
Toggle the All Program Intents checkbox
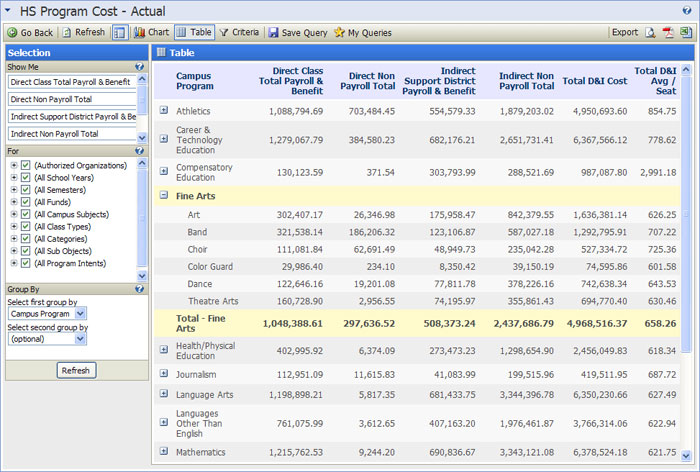click(25, 263)
